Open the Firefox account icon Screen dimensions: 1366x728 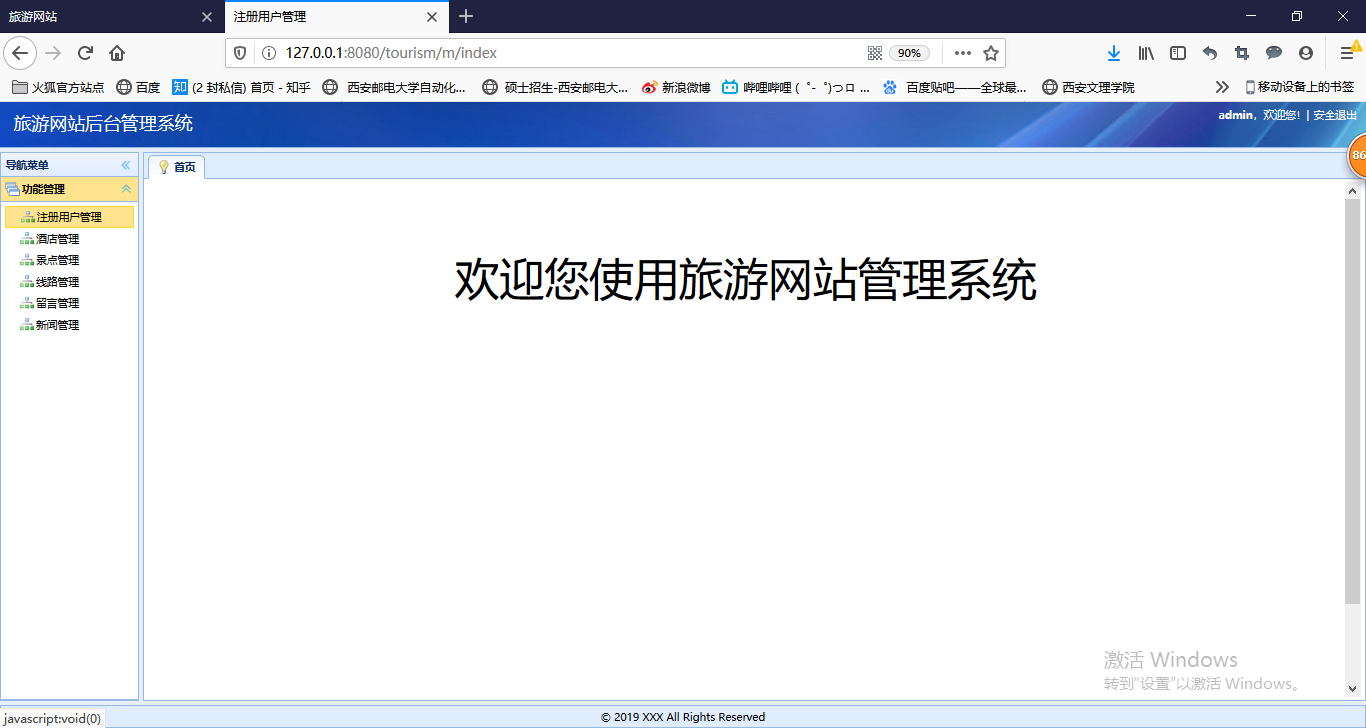(1306, 53)
